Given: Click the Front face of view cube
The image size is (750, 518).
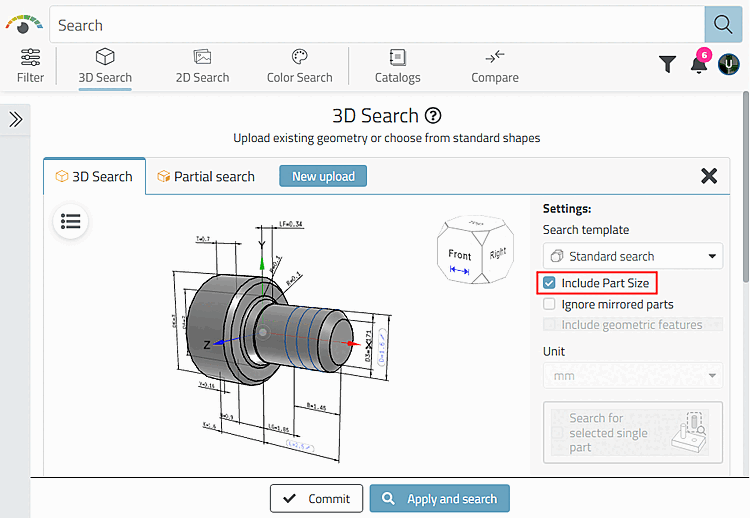Looking at the screenshot, I should point(460,255).
